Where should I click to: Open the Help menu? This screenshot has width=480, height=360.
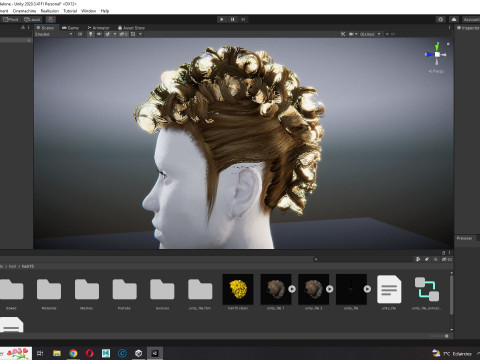click(x=105, y=11)
